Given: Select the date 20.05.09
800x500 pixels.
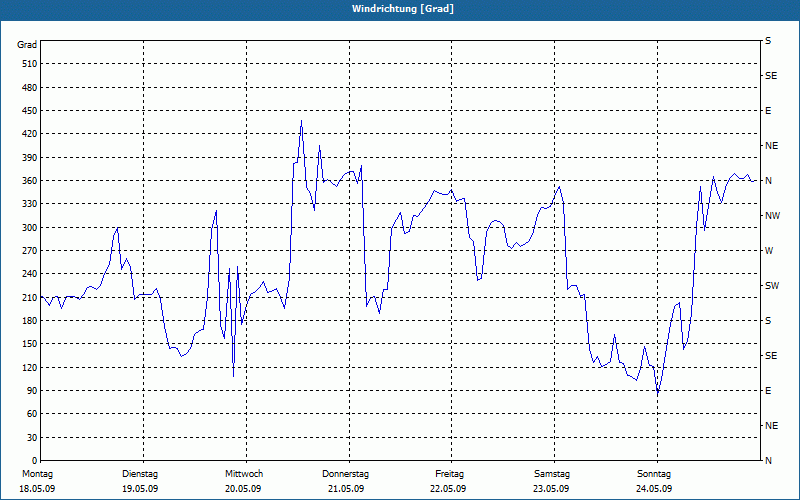Looking at the screenshot, I should [243, 489].
